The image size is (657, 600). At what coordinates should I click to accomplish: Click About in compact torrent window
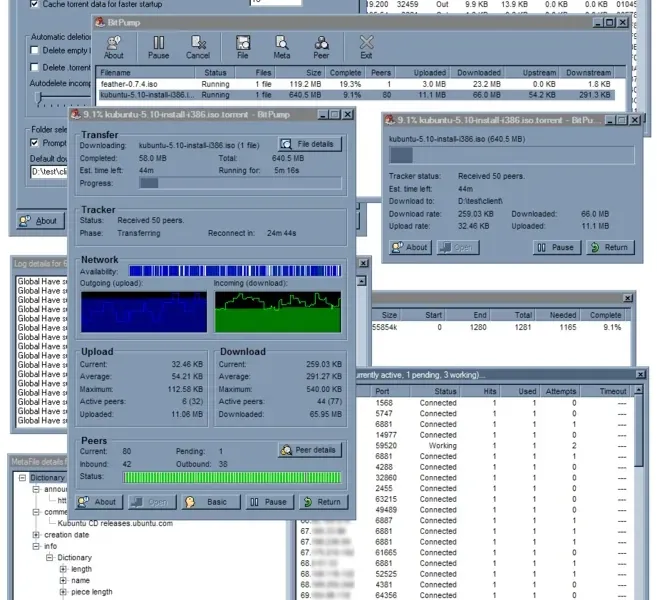coord(410,247)
